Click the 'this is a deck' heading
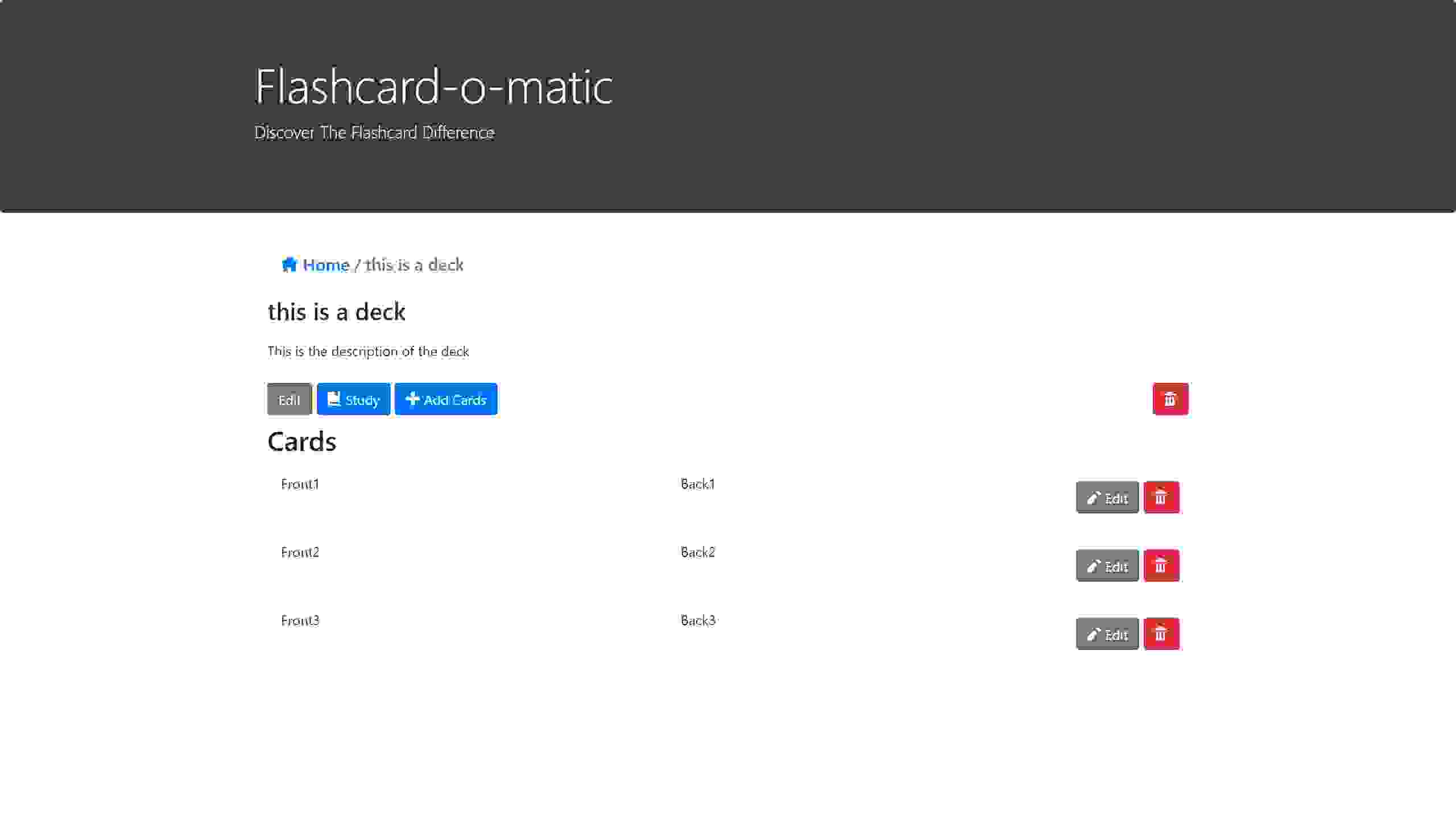Image resolution: width=1456 pixels, height=819 pixels. 336,312
